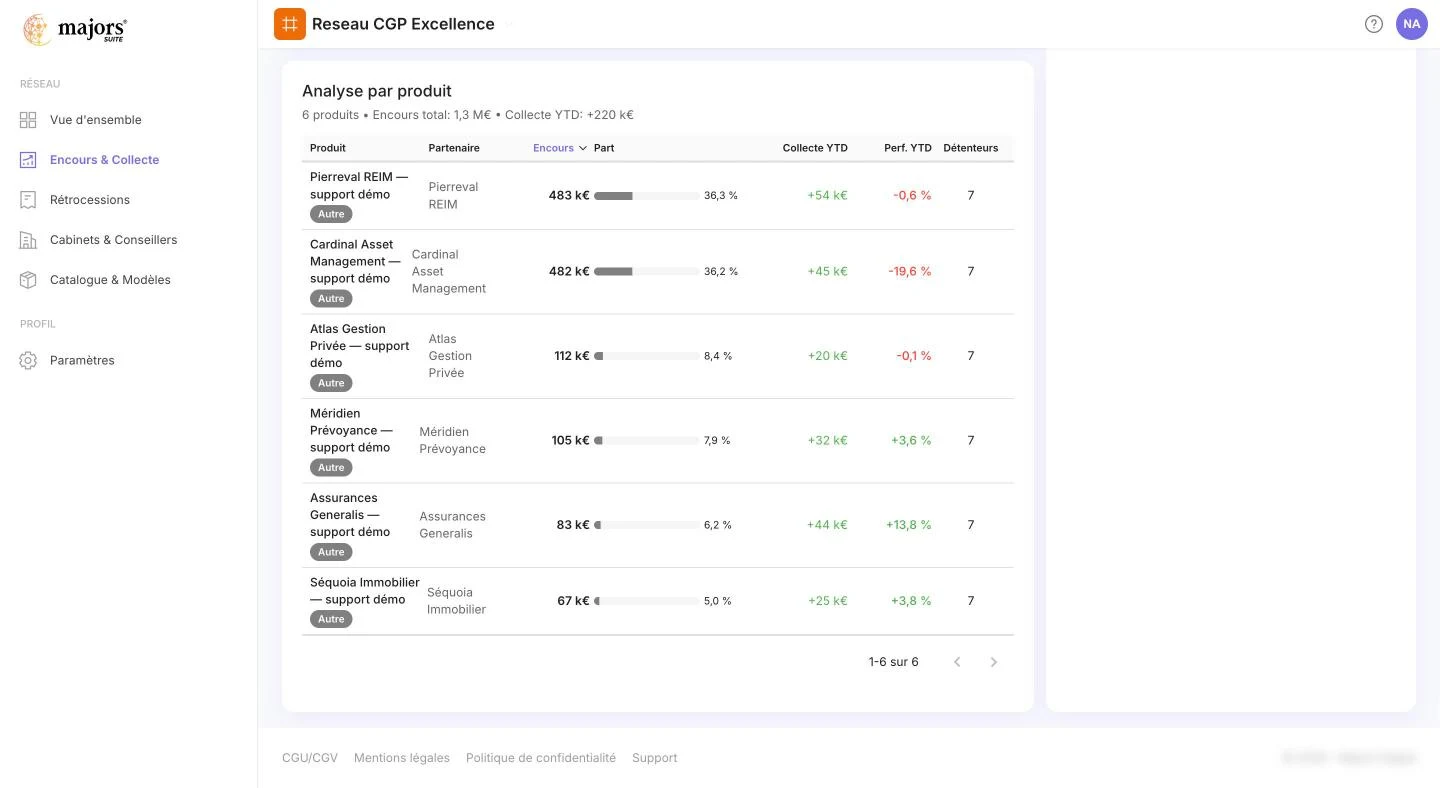Viewport: 1440px width, 788px height.
Task: Click the Atlas Gestion Privée share bar
Action: [646, 356]
